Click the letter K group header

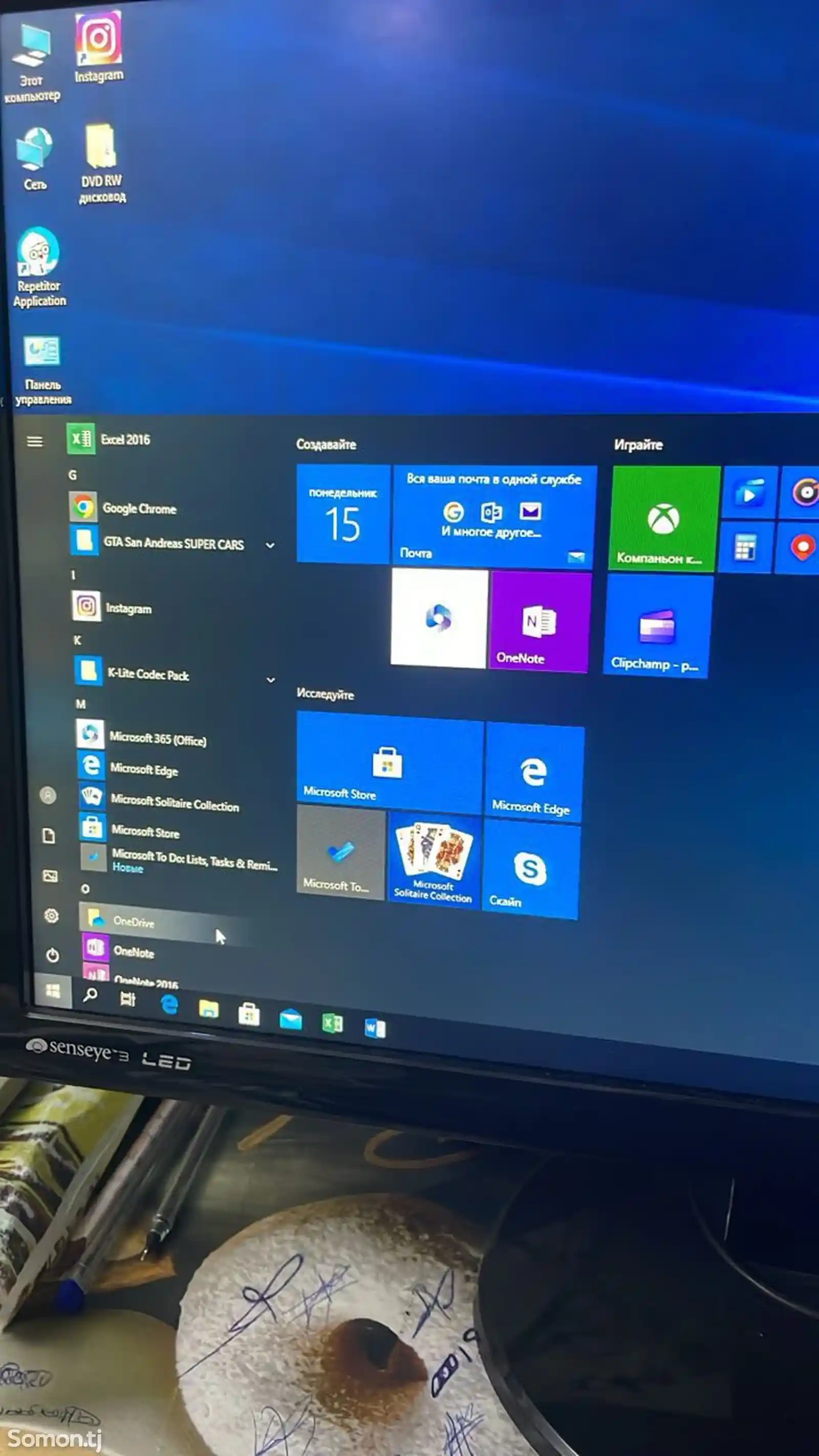pos(77,640)
